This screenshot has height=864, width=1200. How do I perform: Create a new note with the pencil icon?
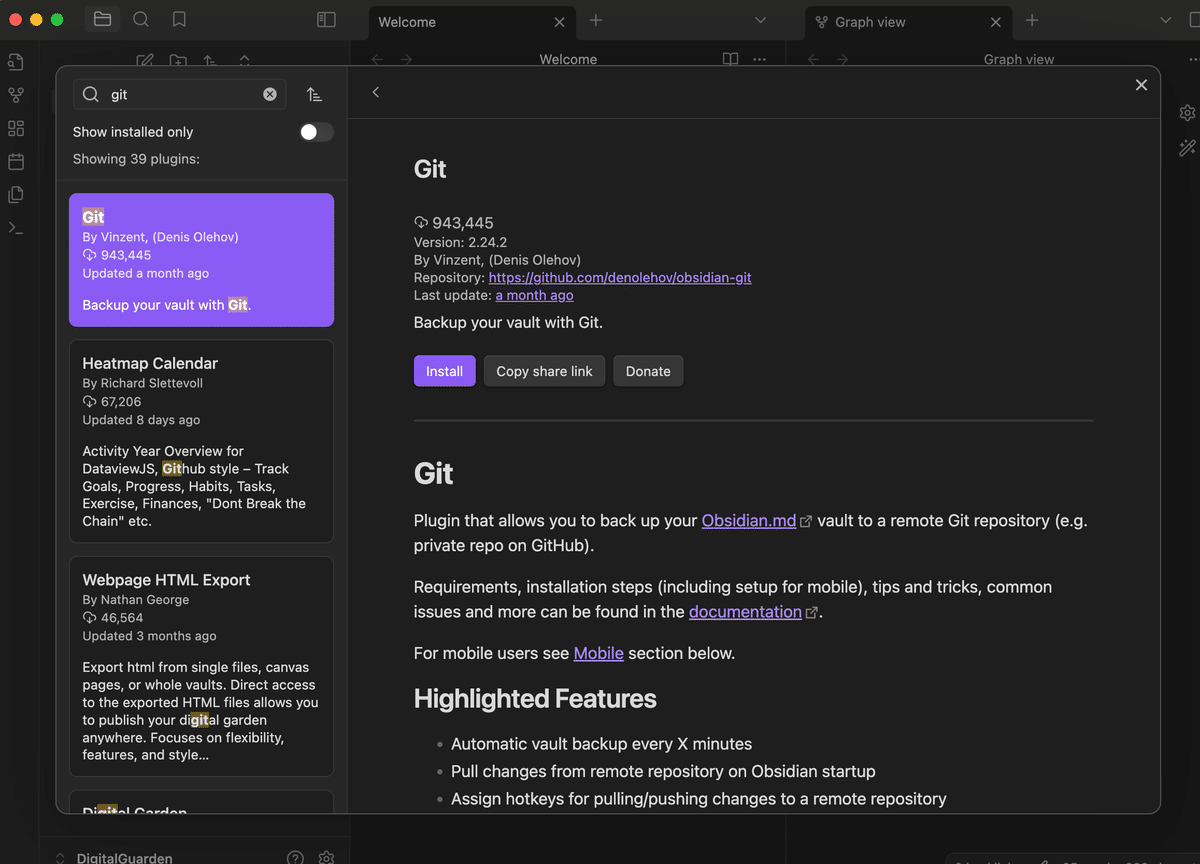click(144, 60)
